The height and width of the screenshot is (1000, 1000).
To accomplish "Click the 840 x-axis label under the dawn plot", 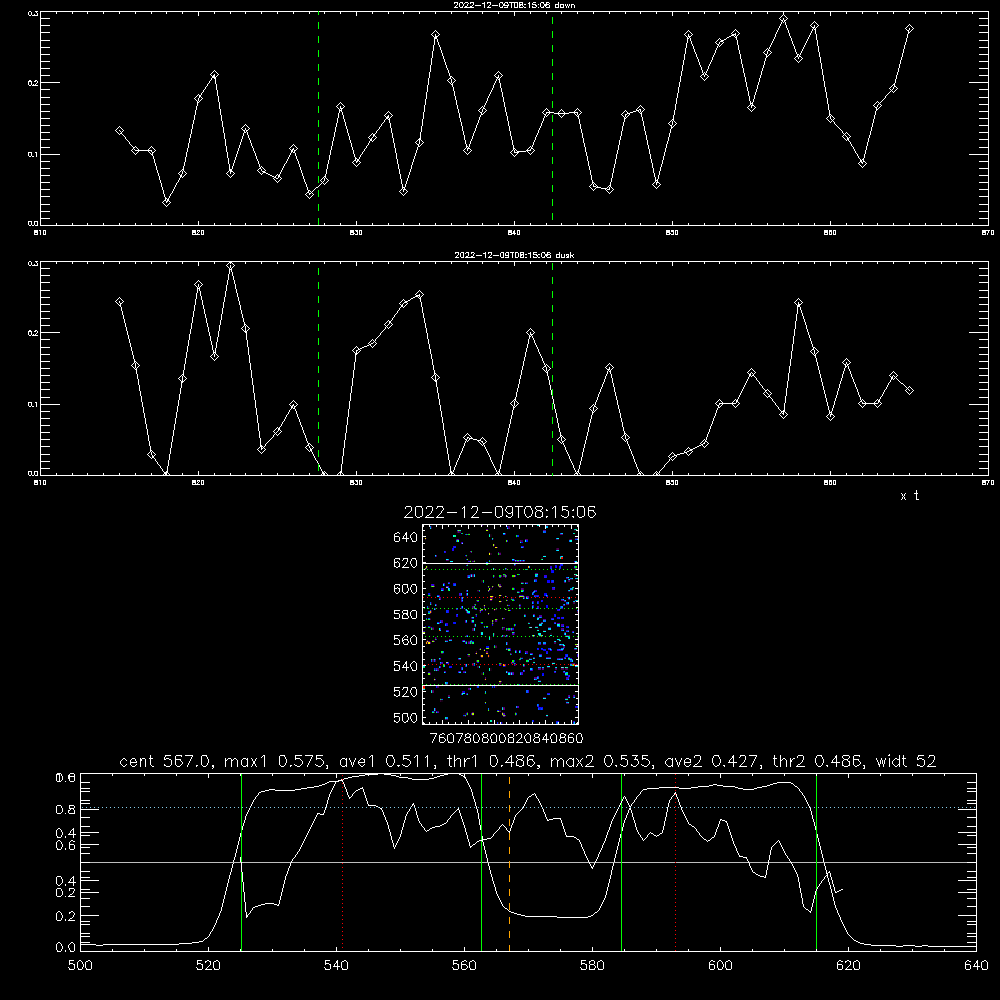I will click(x=514, y=233).
